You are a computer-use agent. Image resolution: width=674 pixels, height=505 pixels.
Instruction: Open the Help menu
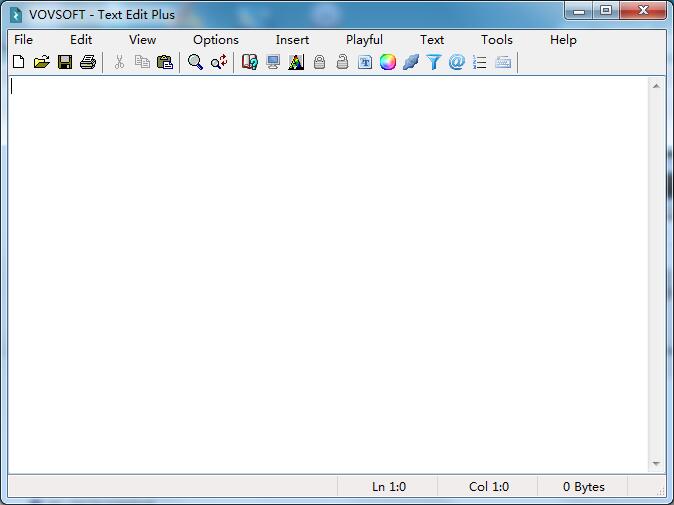[x=563, y=40]
